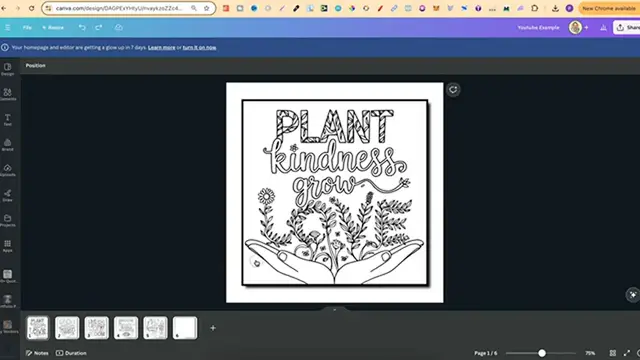Image resolution: width=640 pixels, height=360 pixels.
Task: Add a new page with plus button
Action: (x=213, y=328)
